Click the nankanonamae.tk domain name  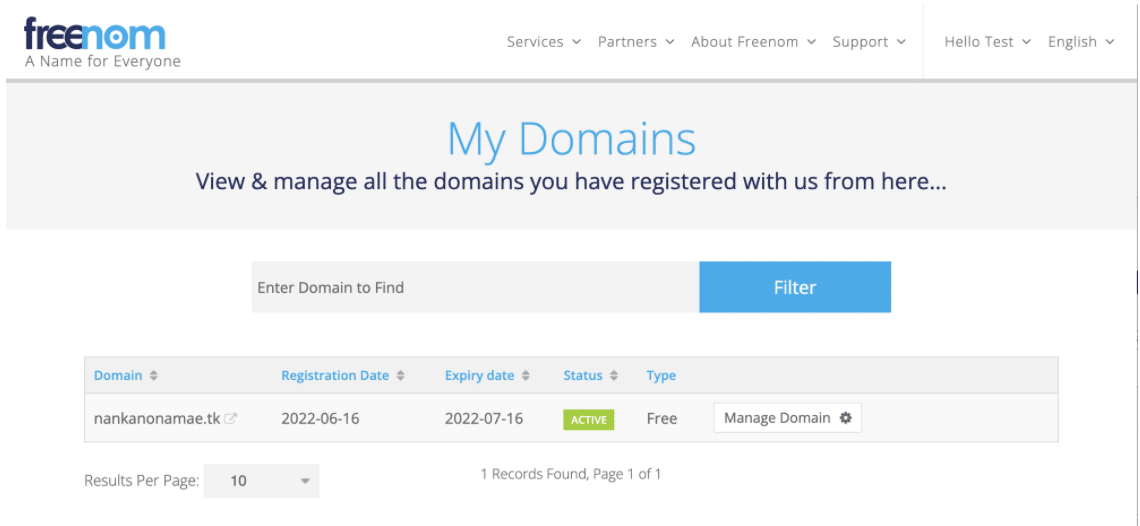point(157,418)
